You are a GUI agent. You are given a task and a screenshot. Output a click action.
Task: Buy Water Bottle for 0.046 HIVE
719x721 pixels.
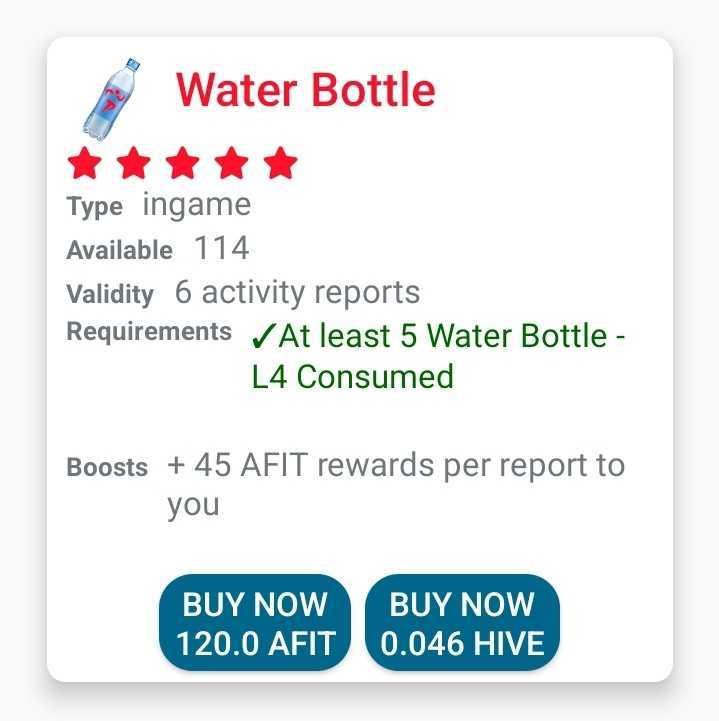463,623
